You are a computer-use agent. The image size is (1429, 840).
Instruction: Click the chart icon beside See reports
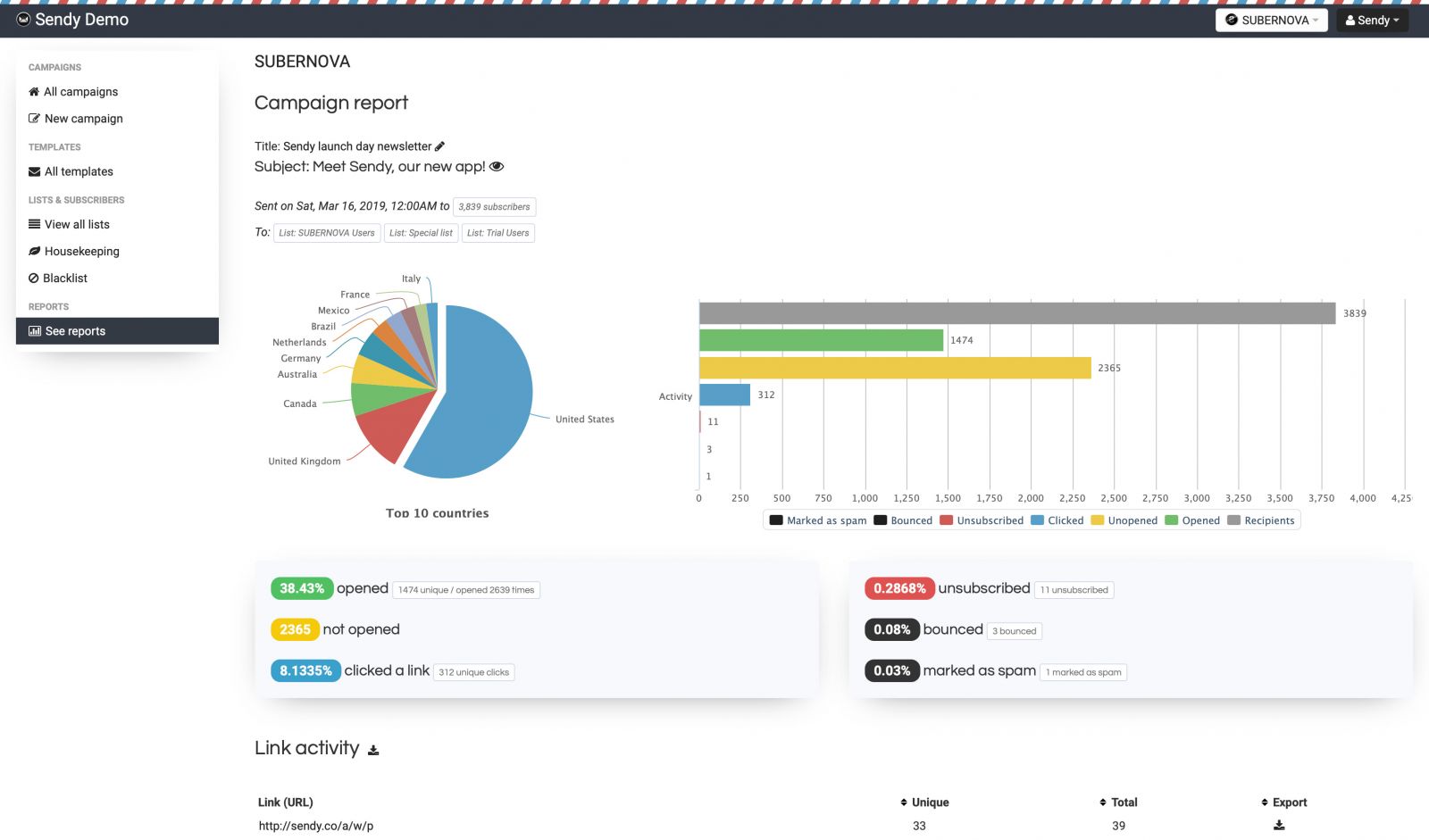click(x=35, y=331)
